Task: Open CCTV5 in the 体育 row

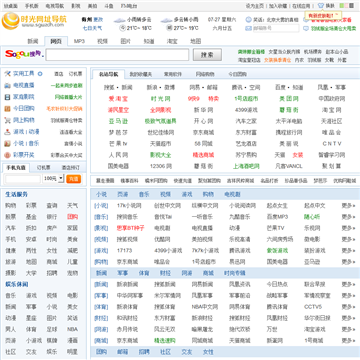Action: tap(313, 307)
